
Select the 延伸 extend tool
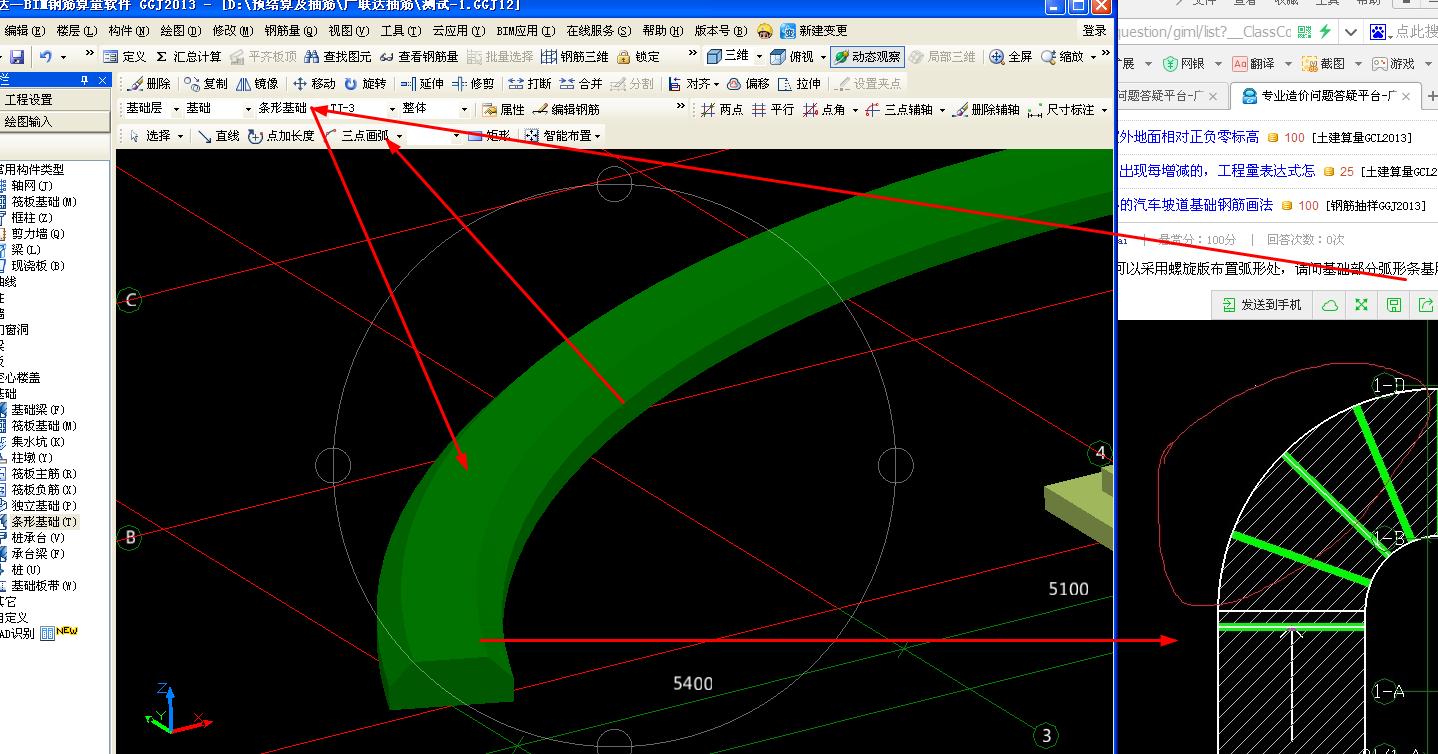pyautogui.click(x=422, y=84)
